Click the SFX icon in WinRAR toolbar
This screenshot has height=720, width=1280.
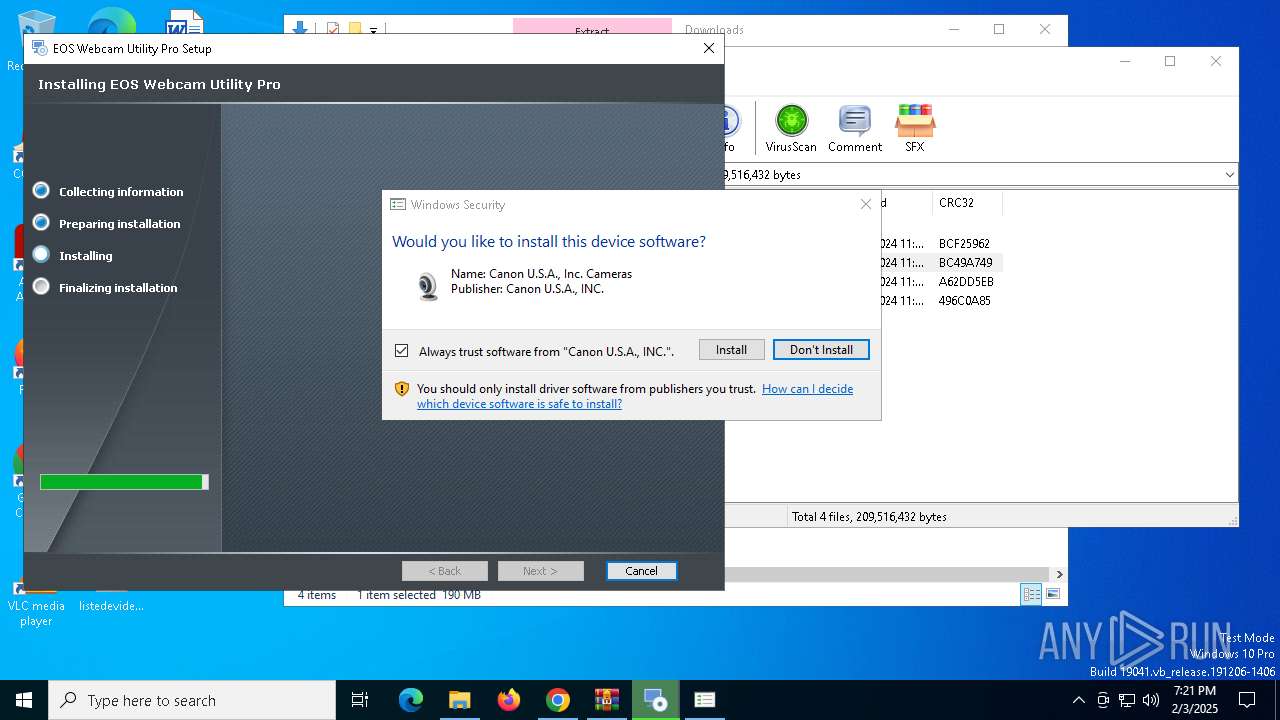(x=914, y=129)
